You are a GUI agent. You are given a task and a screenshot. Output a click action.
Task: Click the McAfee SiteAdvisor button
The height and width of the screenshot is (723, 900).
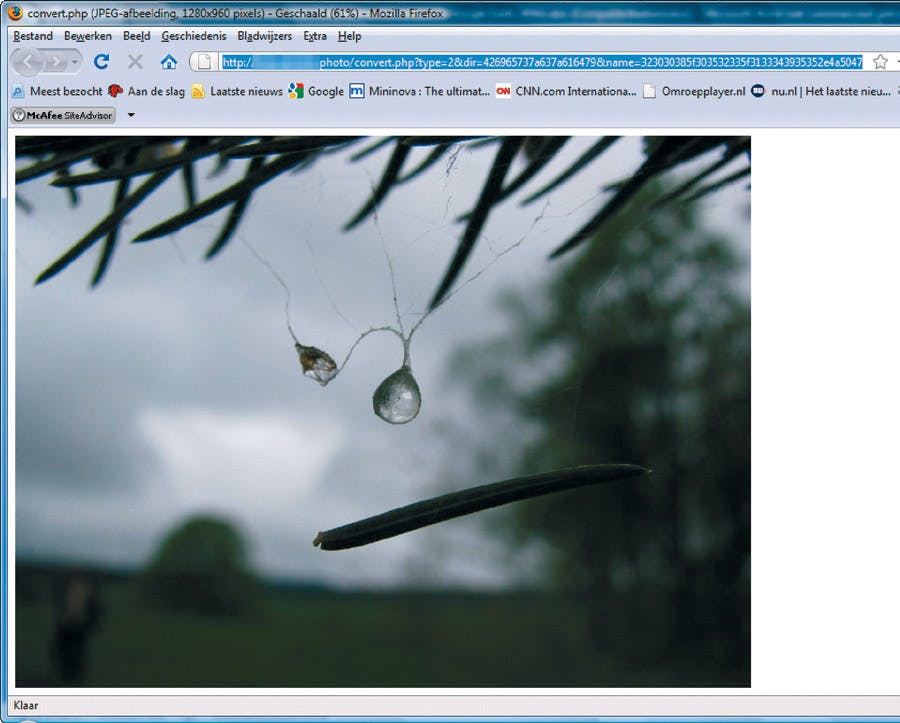(x=63, y=115)
